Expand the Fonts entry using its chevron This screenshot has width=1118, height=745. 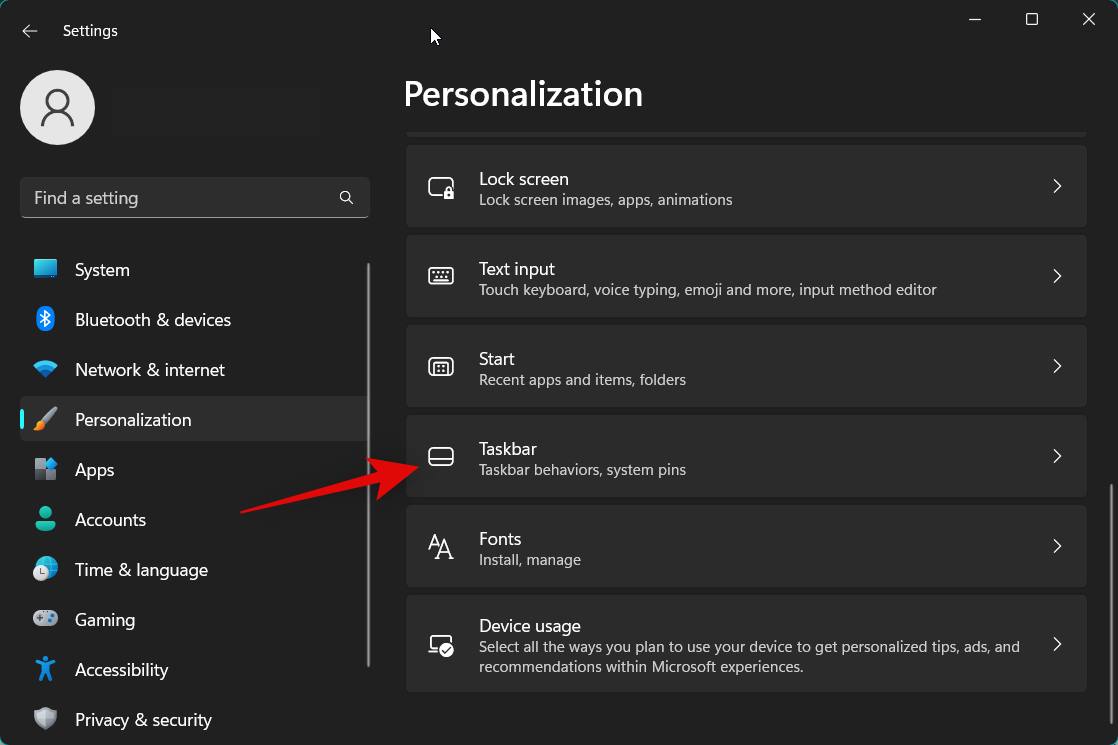click(x=1057, y=546)
